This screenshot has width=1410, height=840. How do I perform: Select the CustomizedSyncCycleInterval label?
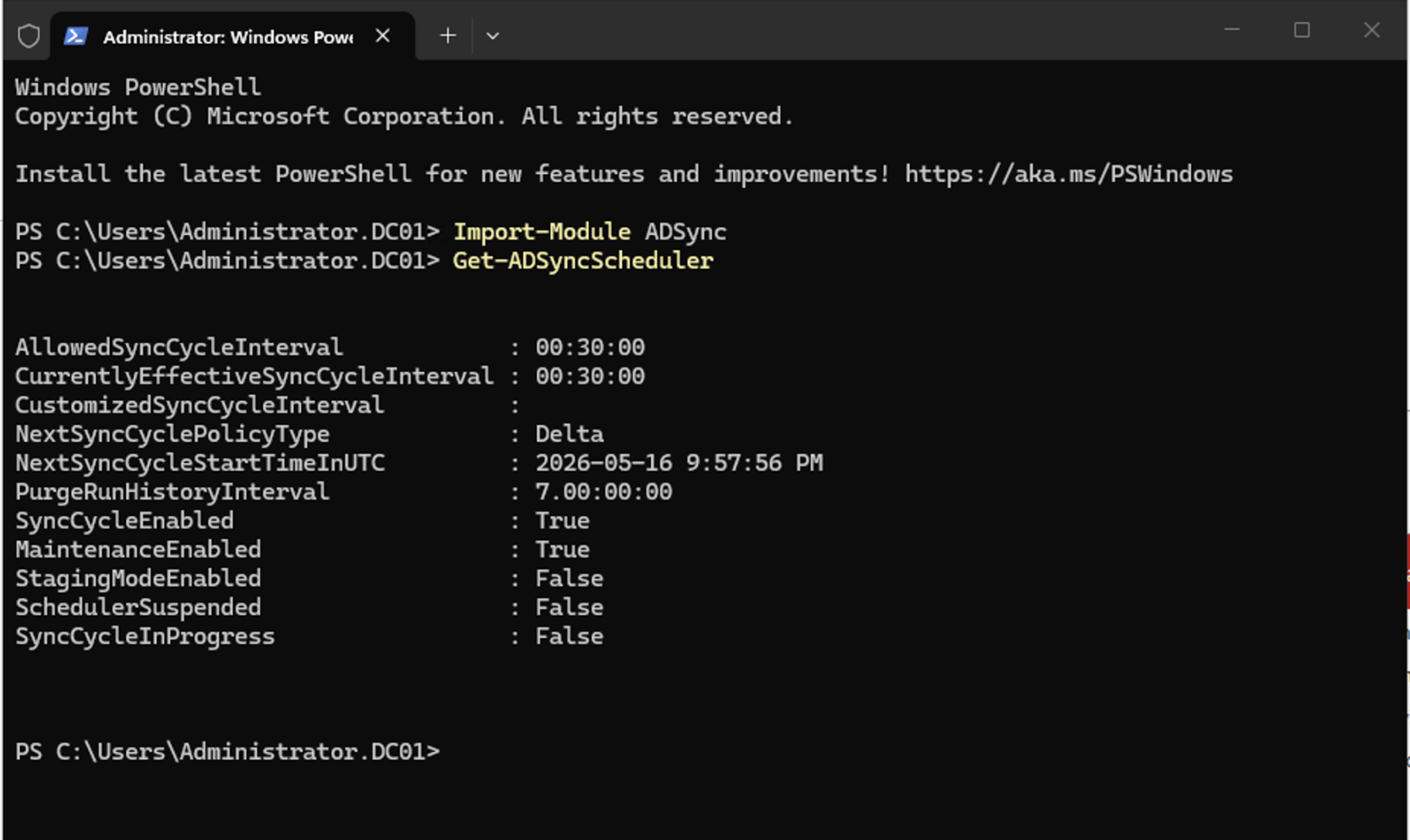coord(199,405)
